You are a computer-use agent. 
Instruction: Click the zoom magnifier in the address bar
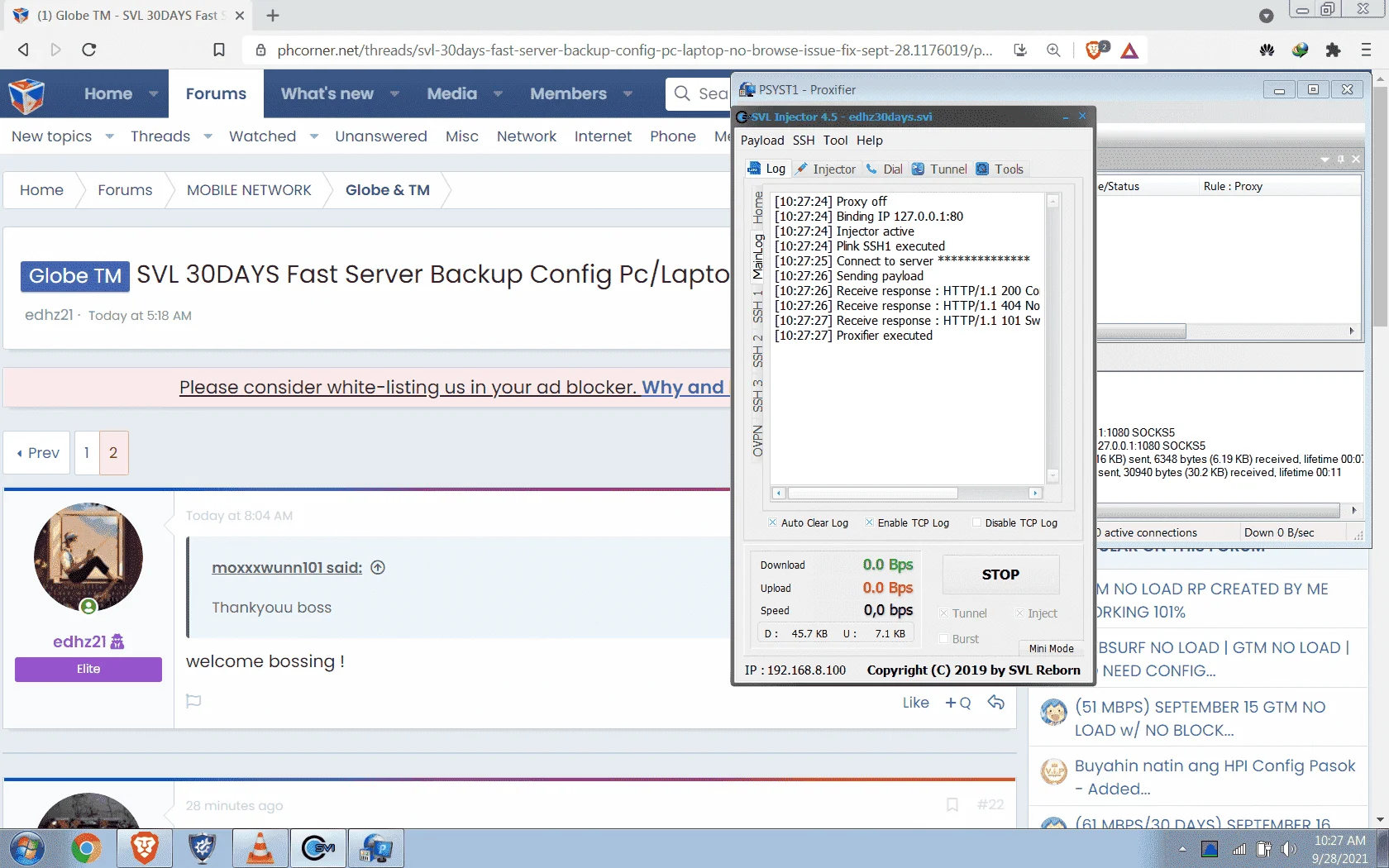1053,50
